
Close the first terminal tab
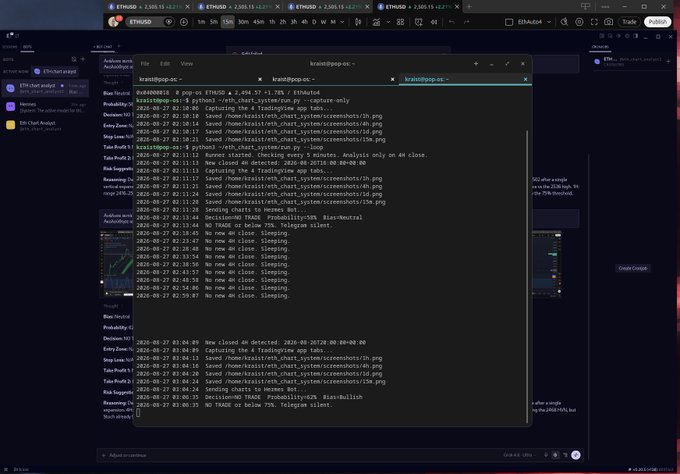[x=260, y=79]
